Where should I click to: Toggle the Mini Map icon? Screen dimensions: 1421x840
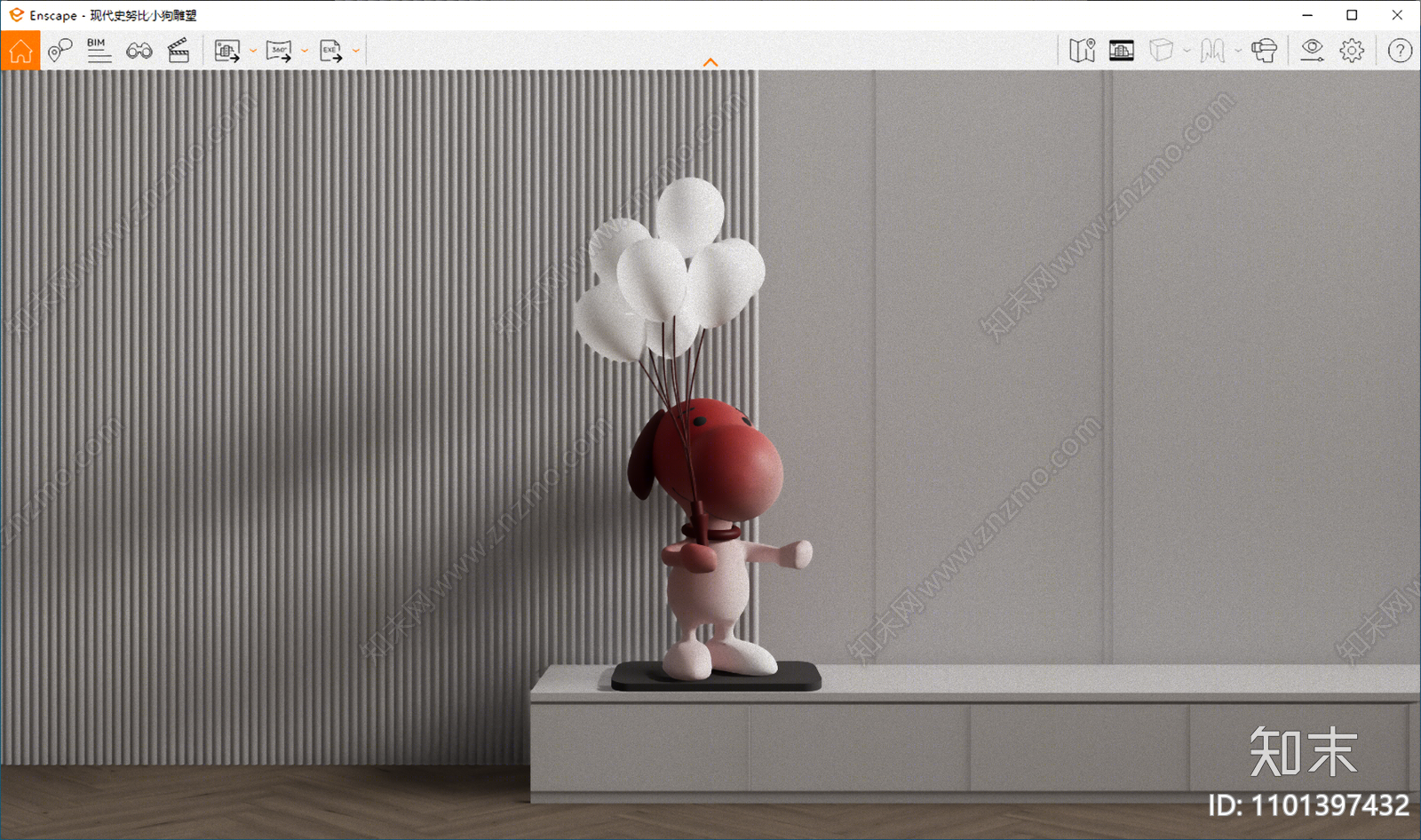pyautogui.click(x=1082, y=51)
